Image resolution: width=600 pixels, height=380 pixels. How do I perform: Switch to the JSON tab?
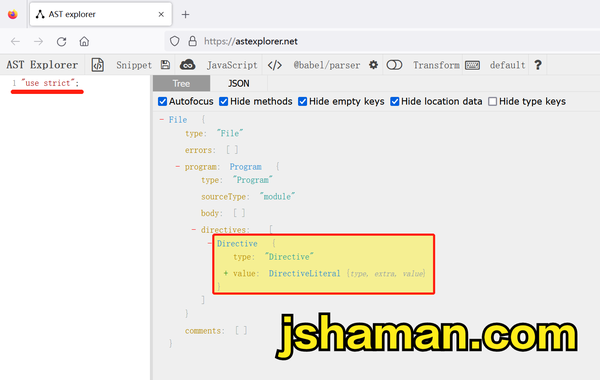(x=238, y=83)
